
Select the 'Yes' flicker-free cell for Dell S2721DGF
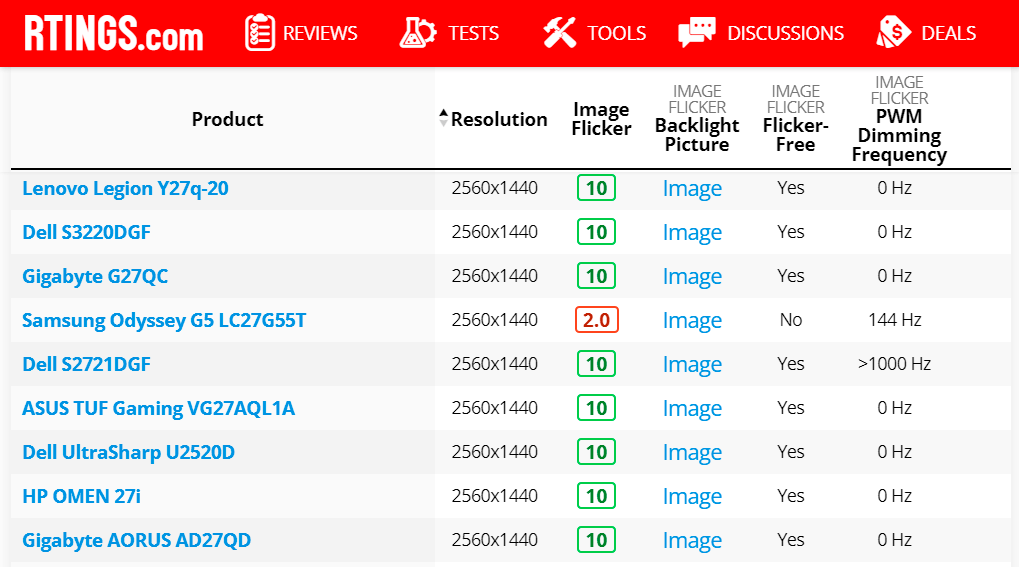pyautogui.click(x=791, y=364)
